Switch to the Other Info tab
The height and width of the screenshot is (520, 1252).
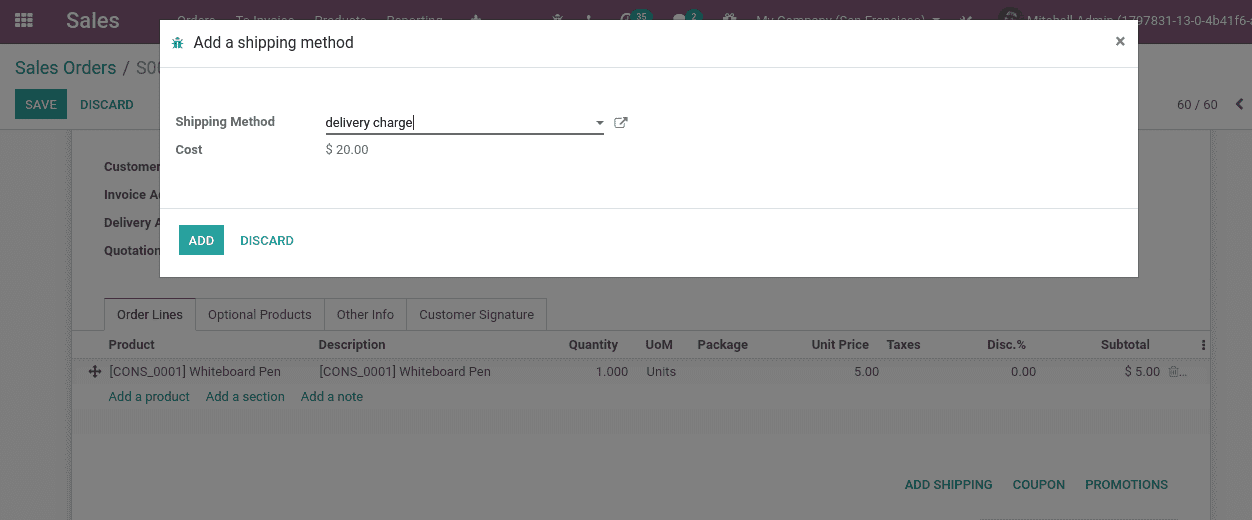(x=365, y=314)
